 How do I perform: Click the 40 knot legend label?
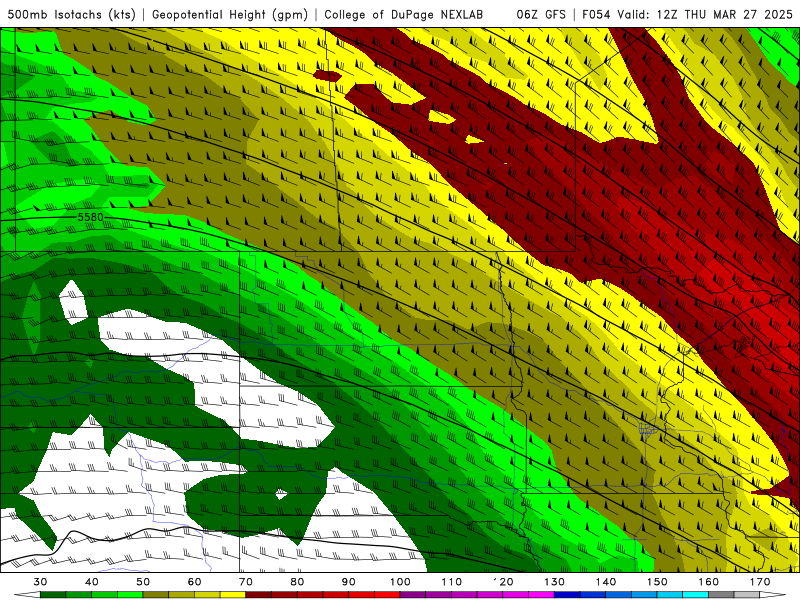(92, 582)
